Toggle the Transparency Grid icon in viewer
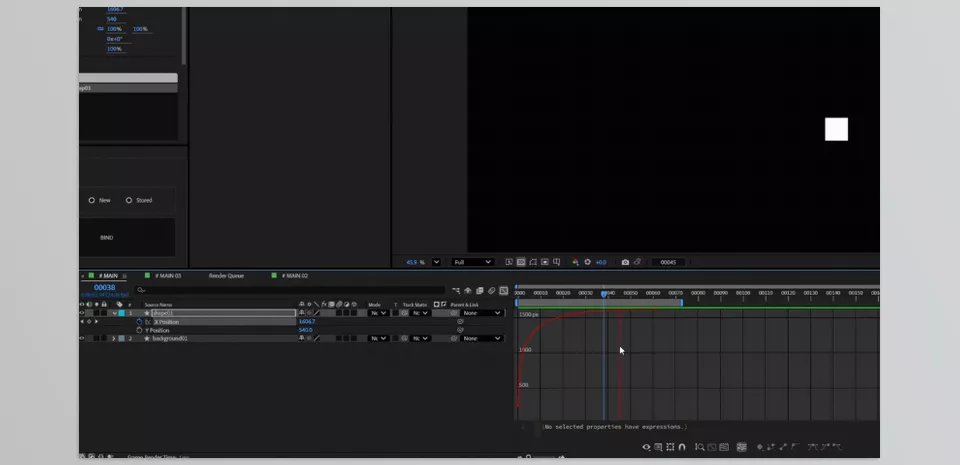The width and height of the screenshot is (960, 465). (521, 262)
